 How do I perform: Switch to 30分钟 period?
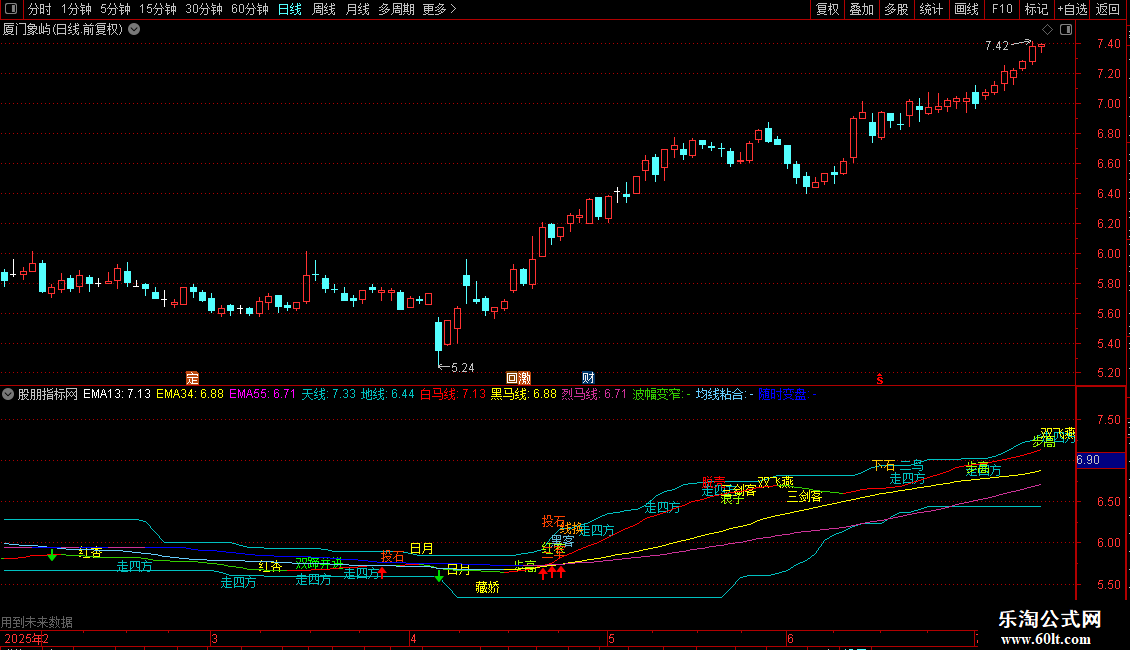click(203, 9)
